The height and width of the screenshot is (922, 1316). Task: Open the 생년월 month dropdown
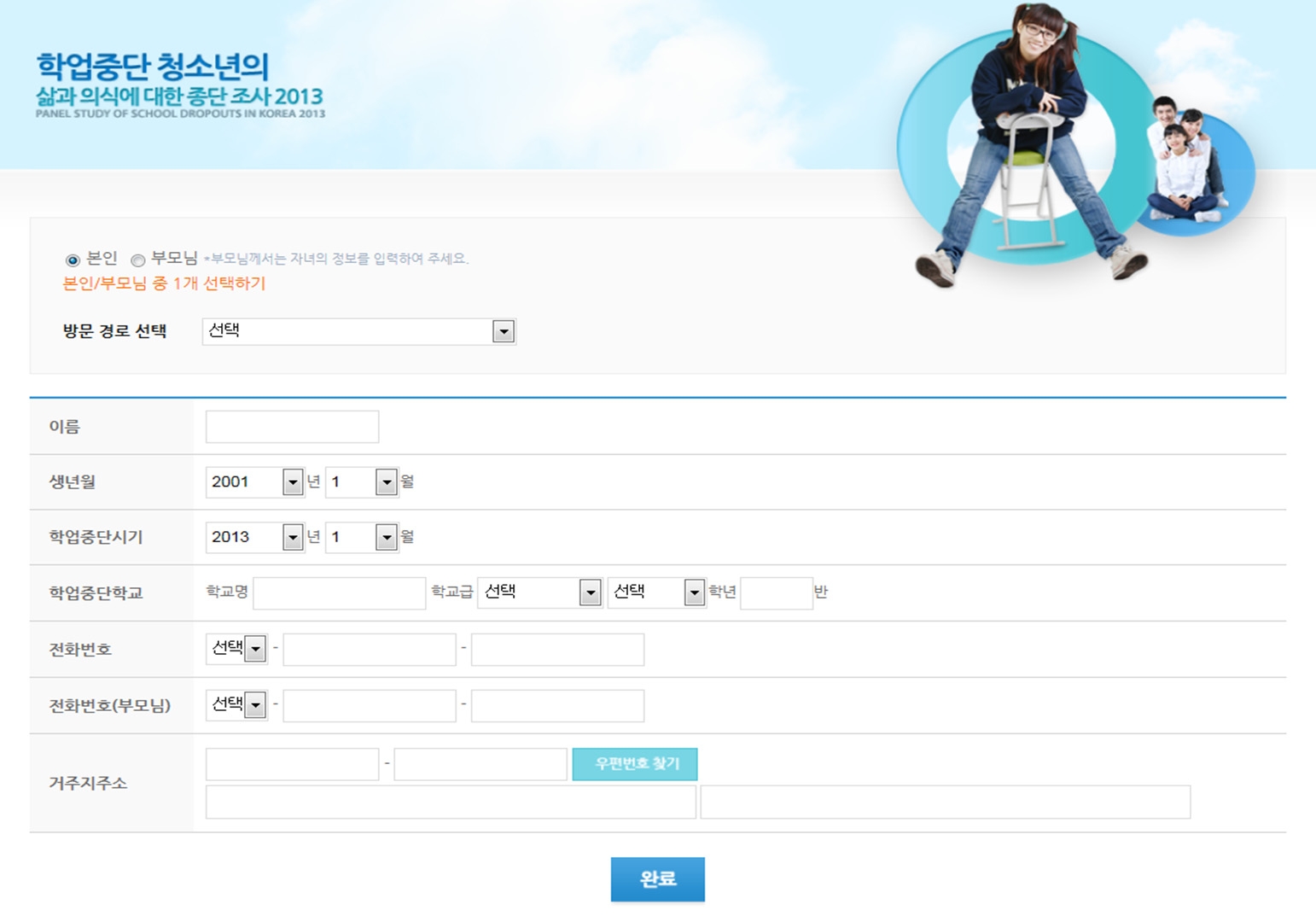[x=362, y=482]
